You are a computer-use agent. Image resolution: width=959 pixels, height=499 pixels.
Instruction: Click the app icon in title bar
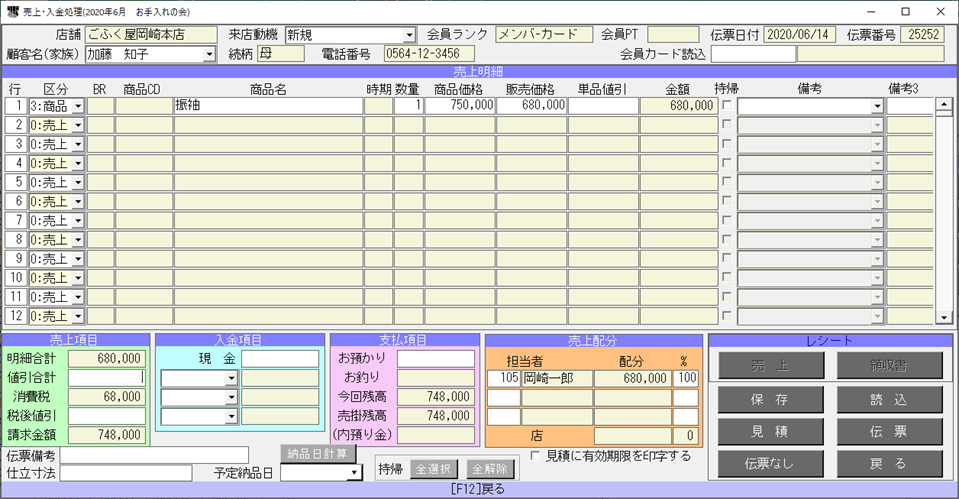[x=11, y=11]
